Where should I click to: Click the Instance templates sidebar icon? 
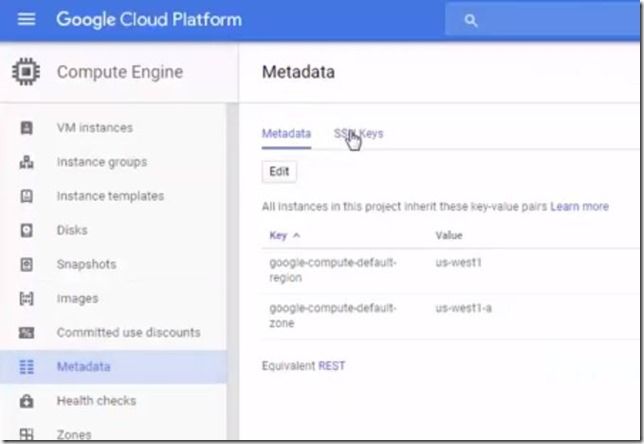[x=27, y=196]
